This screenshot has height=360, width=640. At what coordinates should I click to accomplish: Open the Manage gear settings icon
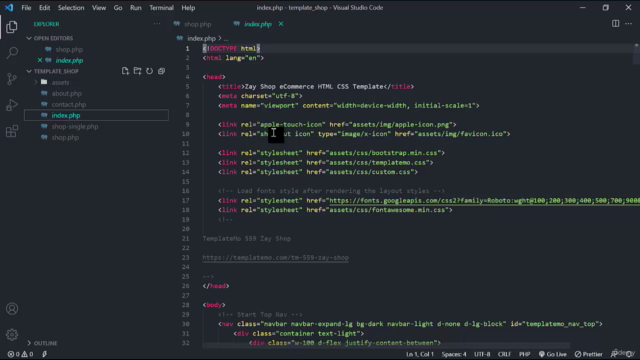[12, 335]
